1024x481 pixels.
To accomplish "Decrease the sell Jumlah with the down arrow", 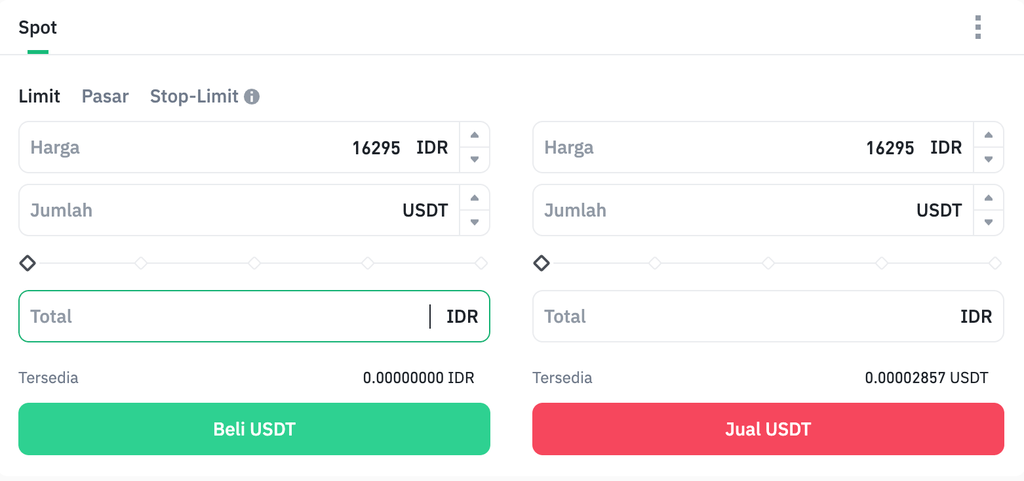I will tap(988, 222).
